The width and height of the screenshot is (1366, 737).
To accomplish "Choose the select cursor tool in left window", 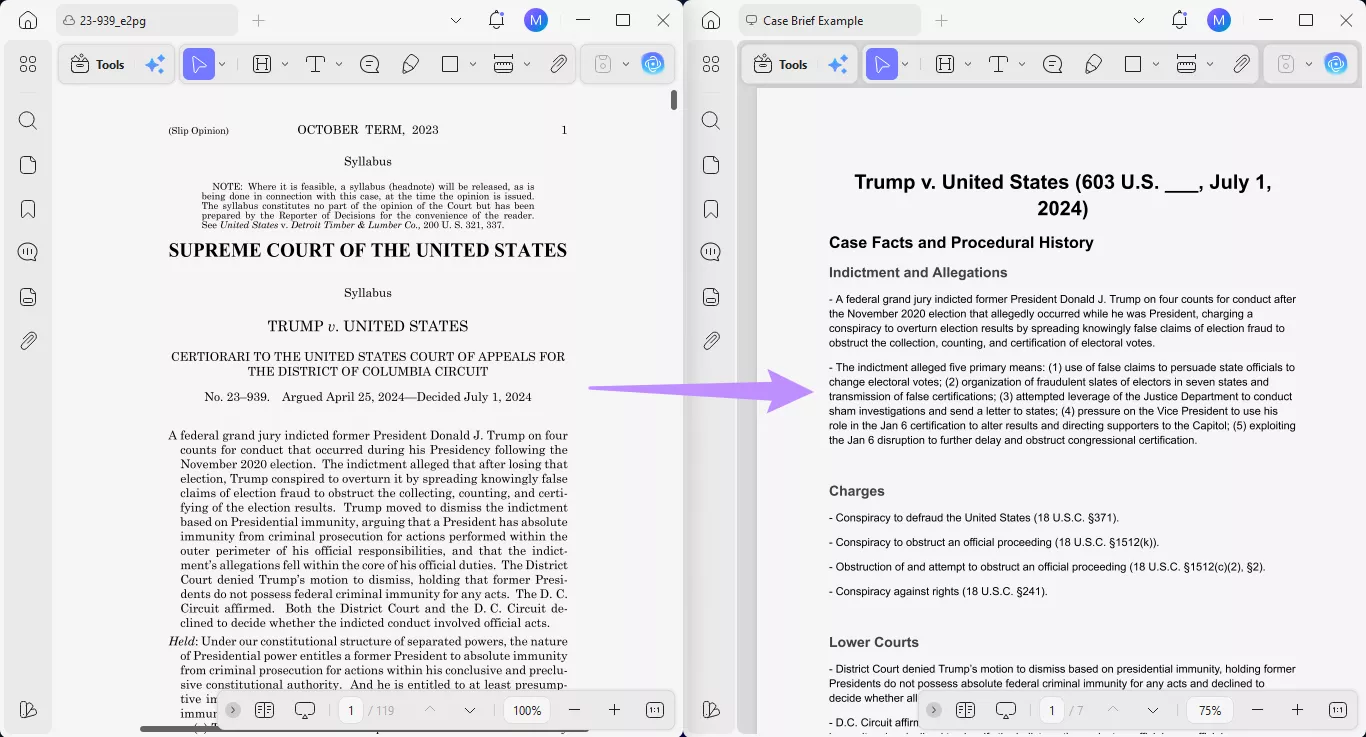I will point(199,64).
